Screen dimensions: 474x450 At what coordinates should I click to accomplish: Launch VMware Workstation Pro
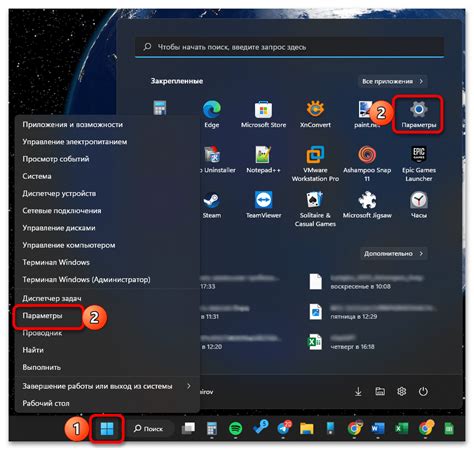(x=315, y=163)
